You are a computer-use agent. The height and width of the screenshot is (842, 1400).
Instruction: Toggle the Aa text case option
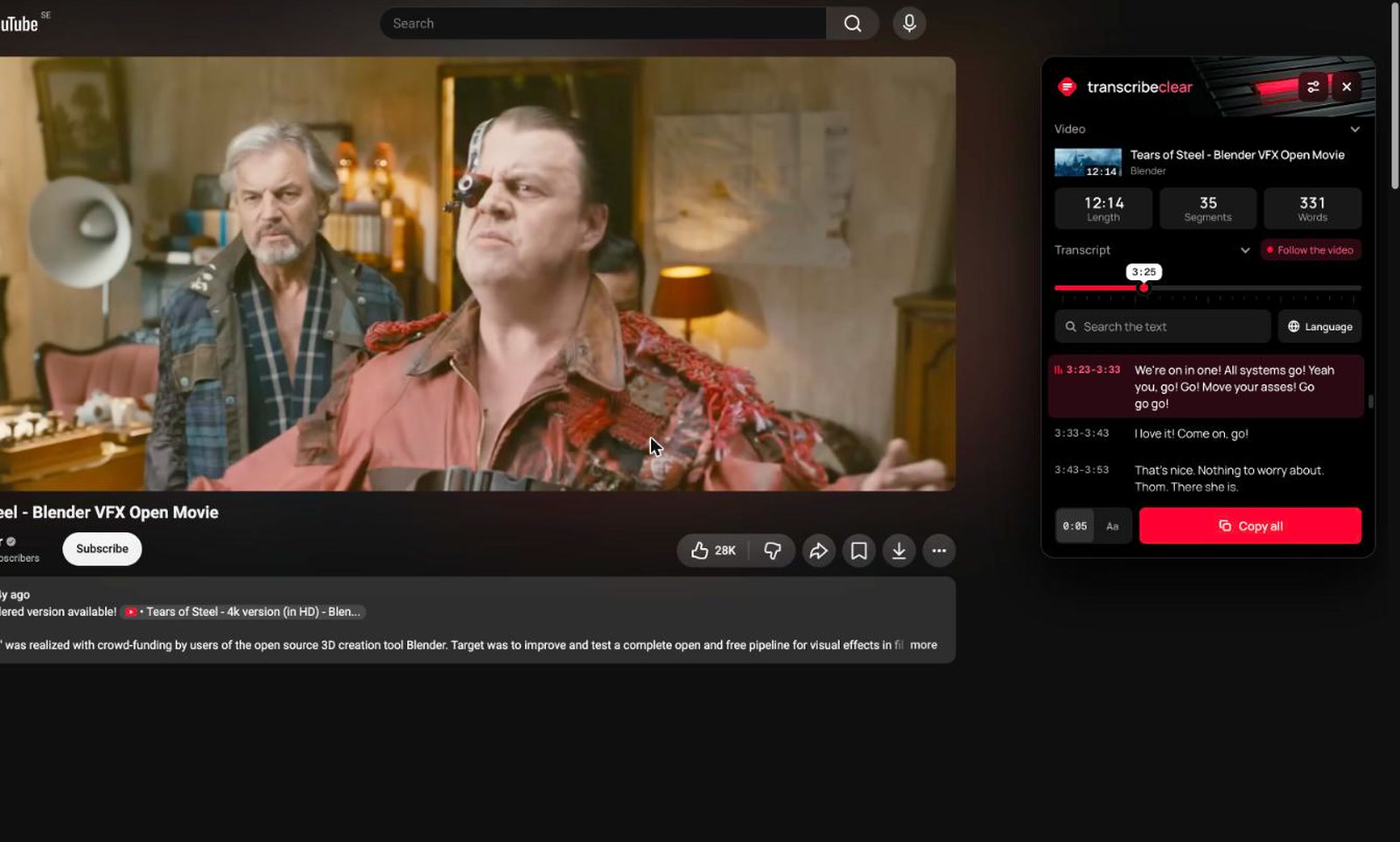click(x=1113, y=526)
